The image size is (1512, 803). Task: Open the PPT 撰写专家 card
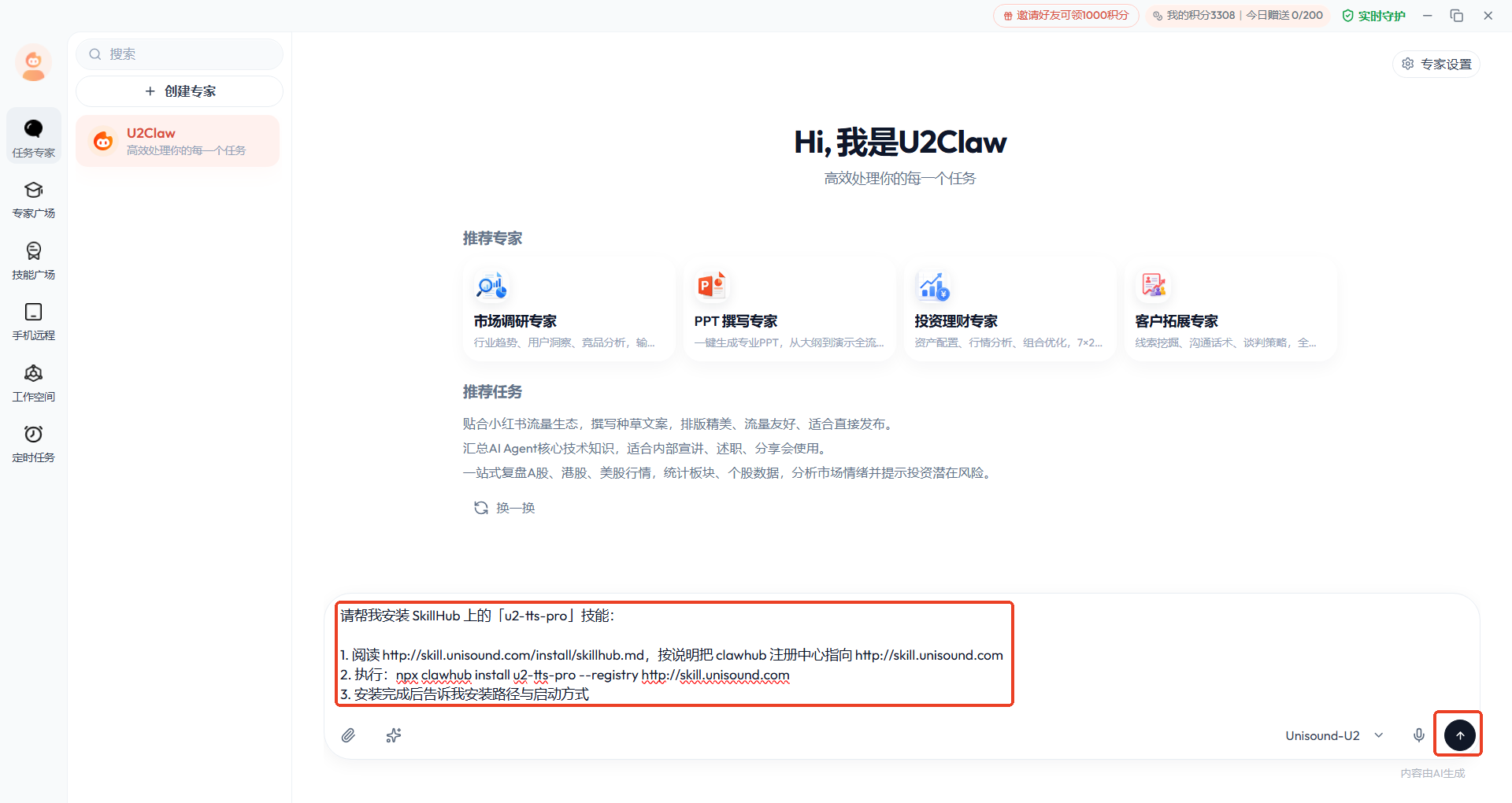click(790, 310)
